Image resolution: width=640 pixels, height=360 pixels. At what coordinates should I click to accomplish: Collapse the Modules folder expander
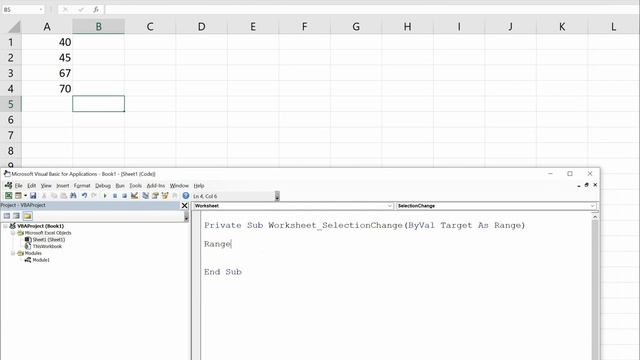coord(13,253)
